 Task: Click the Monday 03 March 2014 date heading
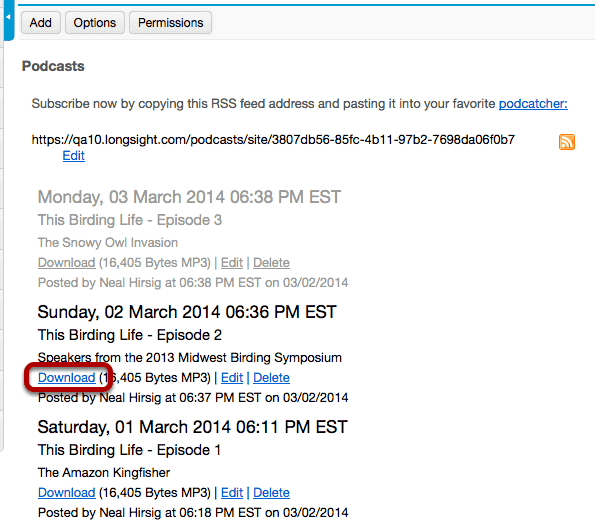(x=189, y=197)
